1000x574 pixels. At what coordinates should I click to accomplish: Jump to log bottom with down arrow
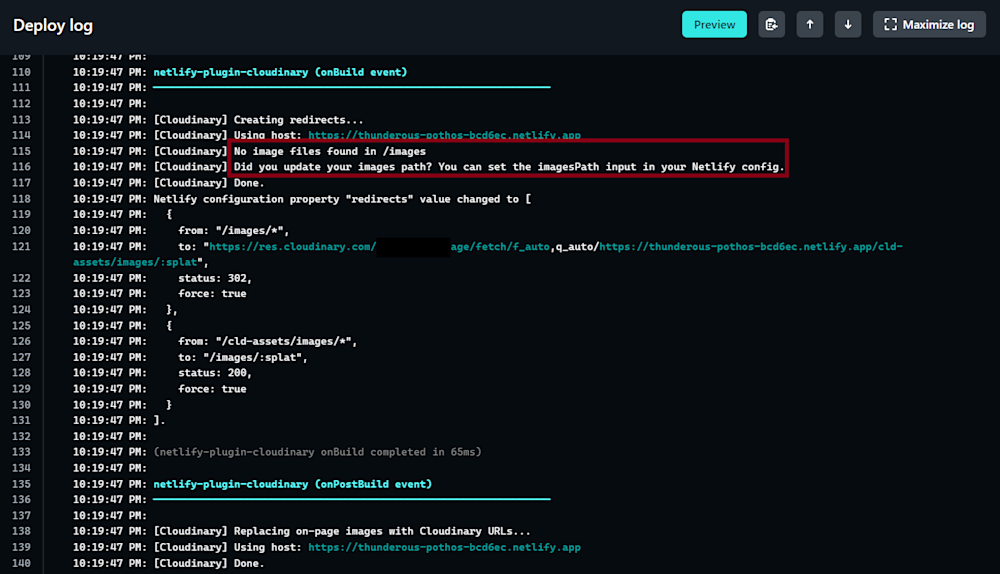[x=847, y=25]
